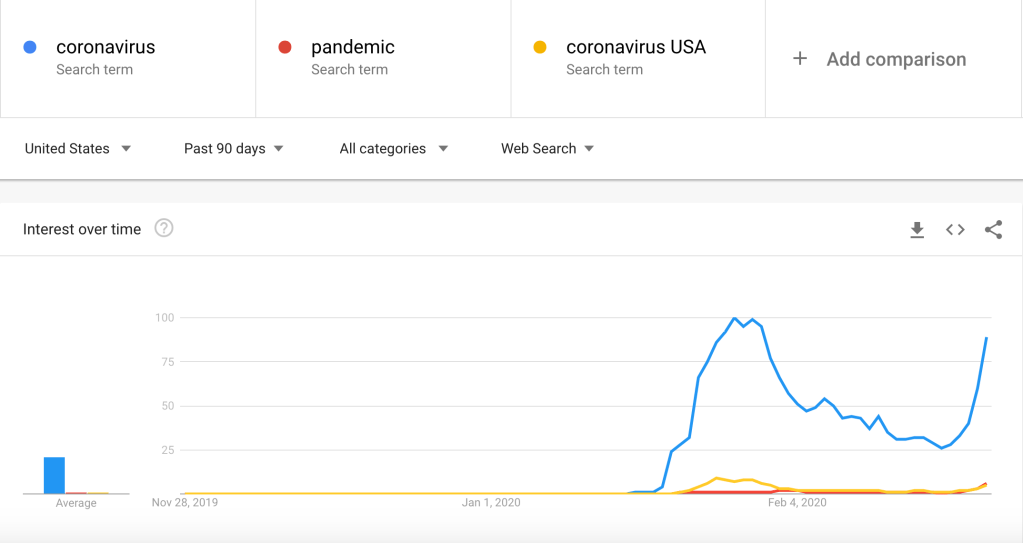Viewport: 1023px width, 543px height.
Task: Edit the pandemic search term
Action: click(353, 47)
